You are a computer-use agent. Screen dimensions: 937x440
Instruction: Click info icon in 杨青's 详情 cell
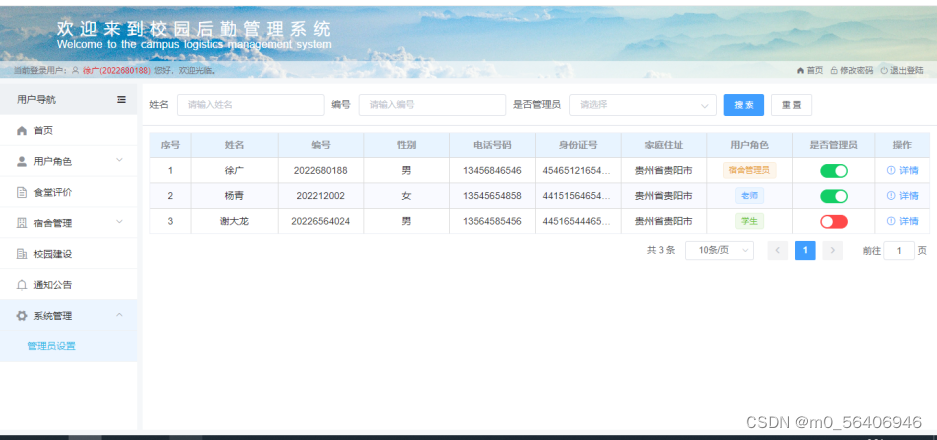click(x=891, y=195)
